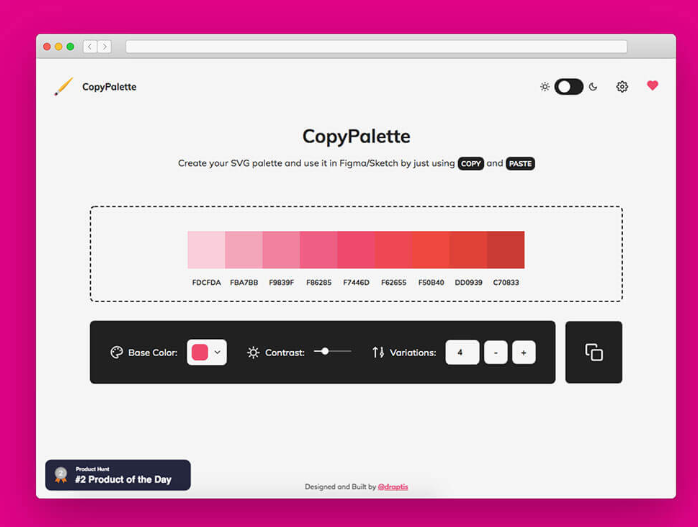Open the Base Color dropdown chevron
Screen dimensions: 698x527
[x=217, y=352]
